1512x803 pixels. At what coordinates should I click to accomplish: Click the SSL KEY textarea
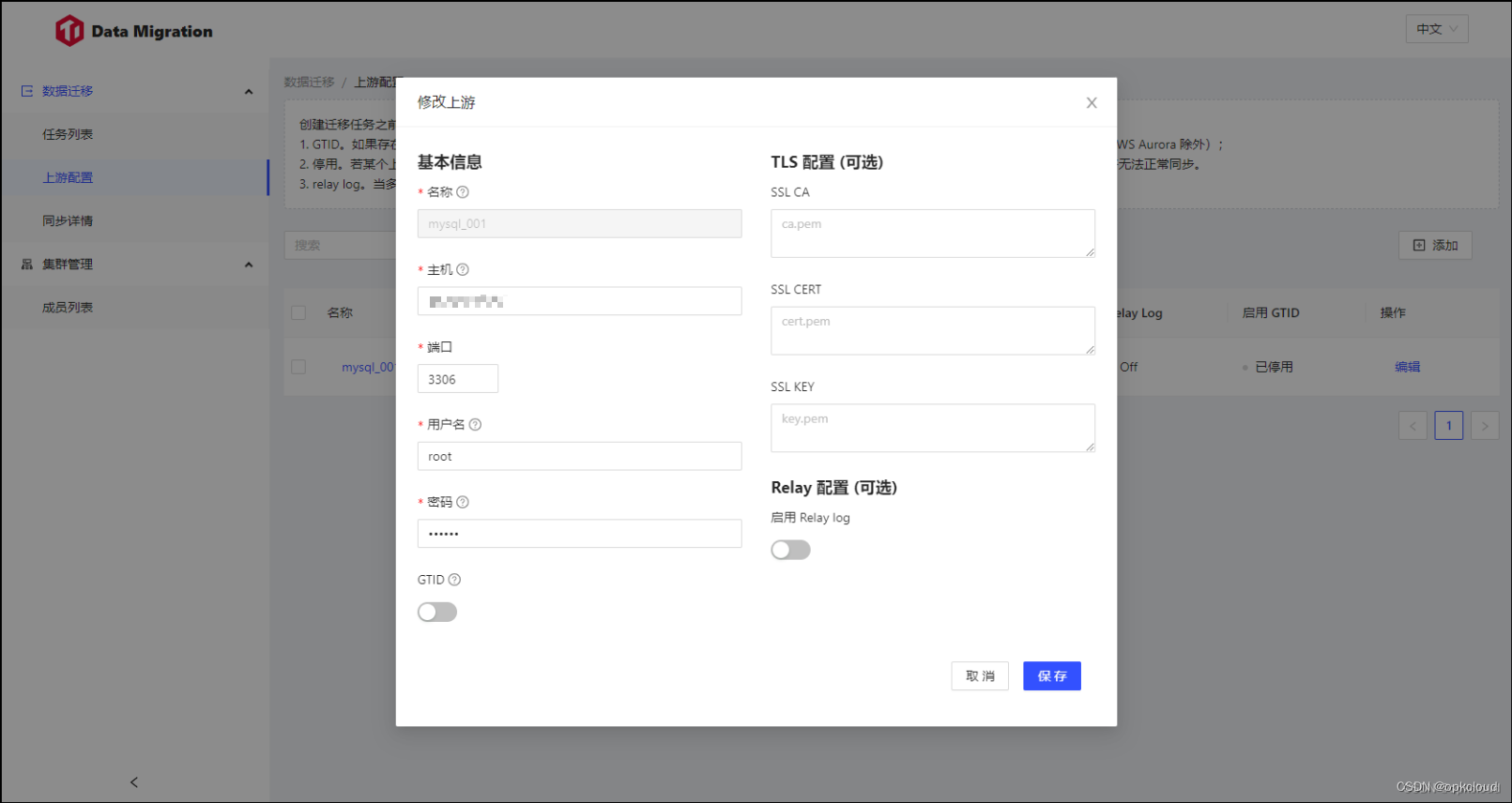click(933, 429)
